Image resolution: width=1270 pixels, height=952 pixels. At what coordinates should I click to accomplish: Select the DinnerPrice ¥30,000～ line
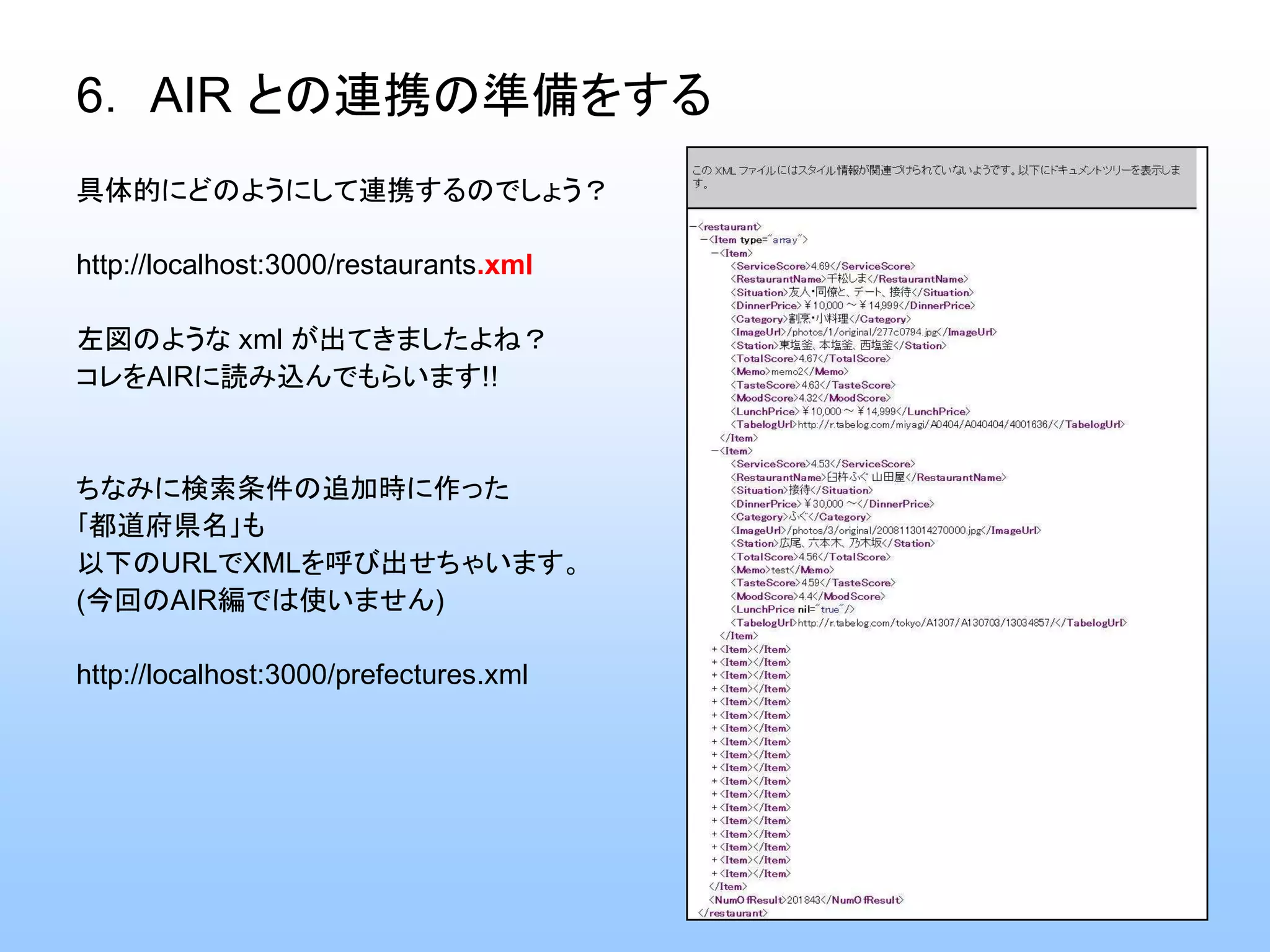click(x=832, y=505)
